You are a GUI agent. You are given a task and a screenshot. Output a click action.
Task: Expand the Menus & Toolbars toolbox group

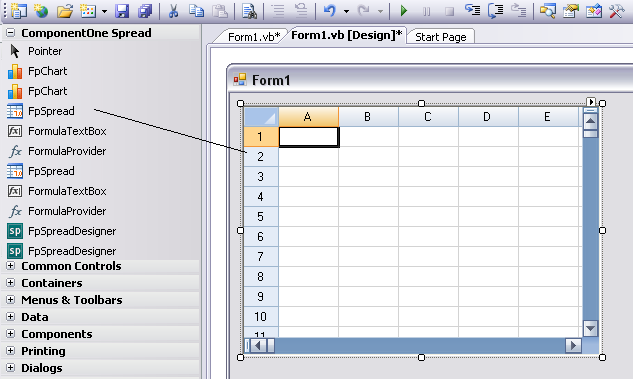[x=11, y=300]
